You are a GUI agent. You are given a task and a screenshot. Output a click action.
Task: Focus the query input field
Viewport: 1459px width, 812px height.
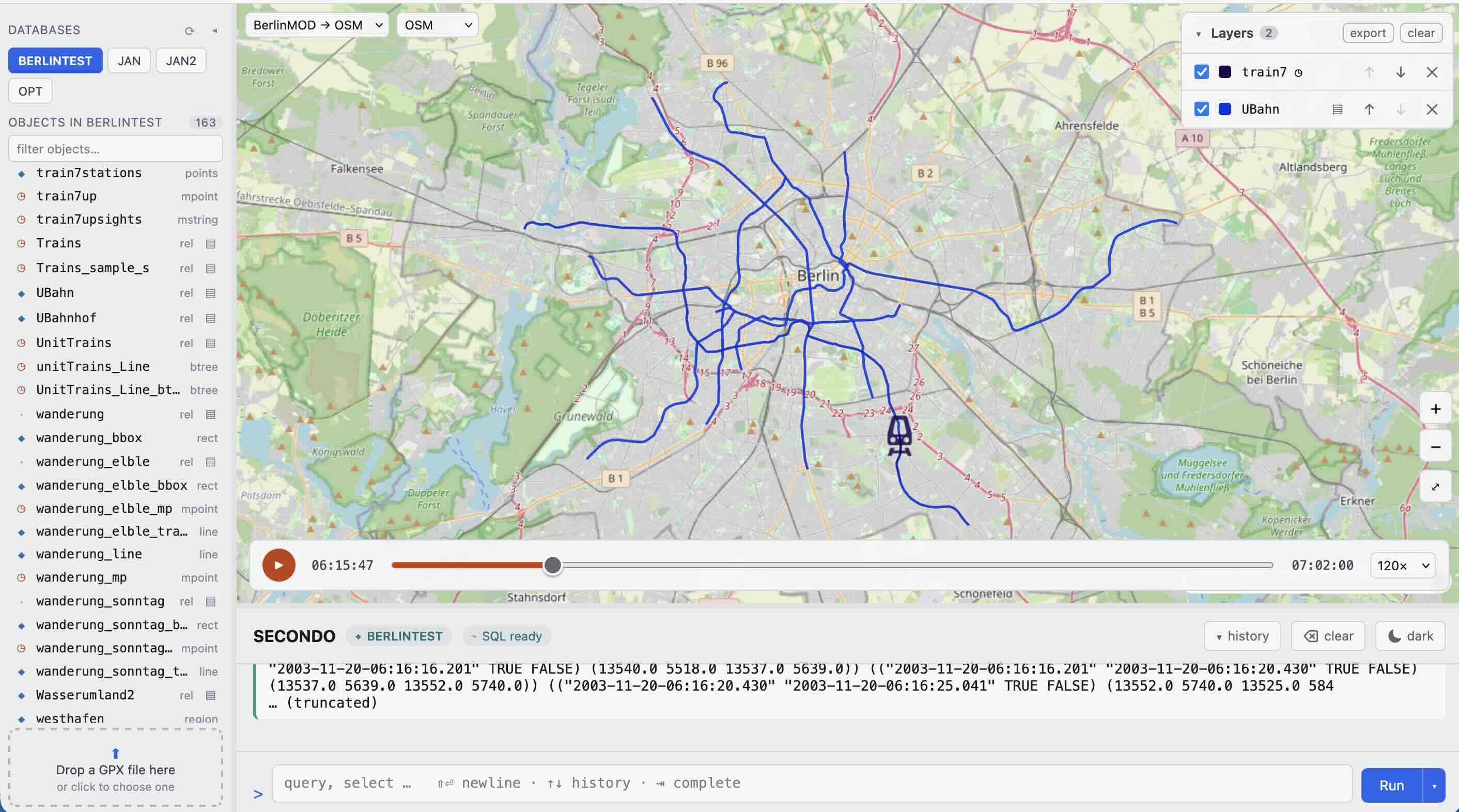tap(812, 783)
